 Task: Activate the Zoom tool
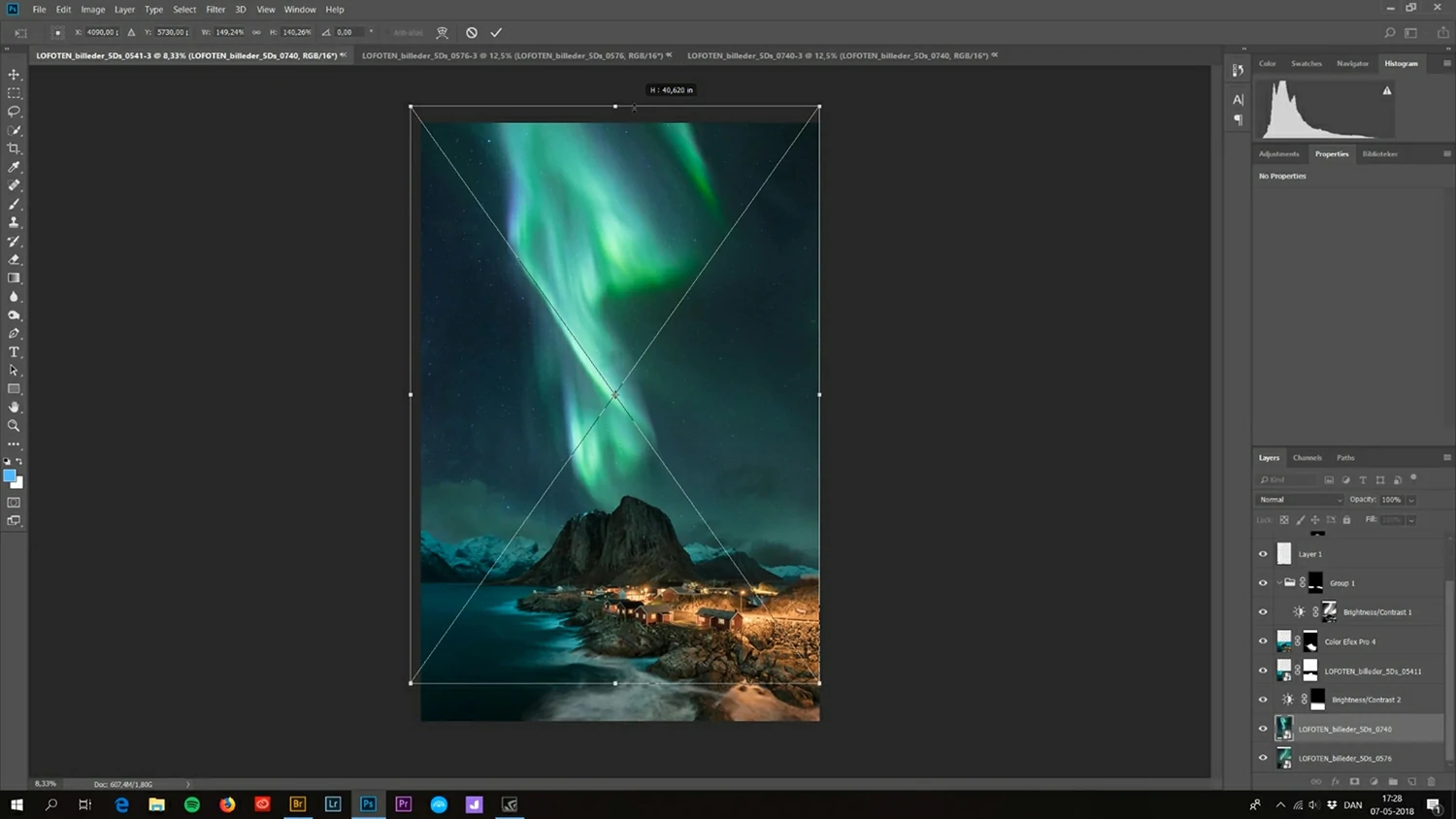(14, 426)
